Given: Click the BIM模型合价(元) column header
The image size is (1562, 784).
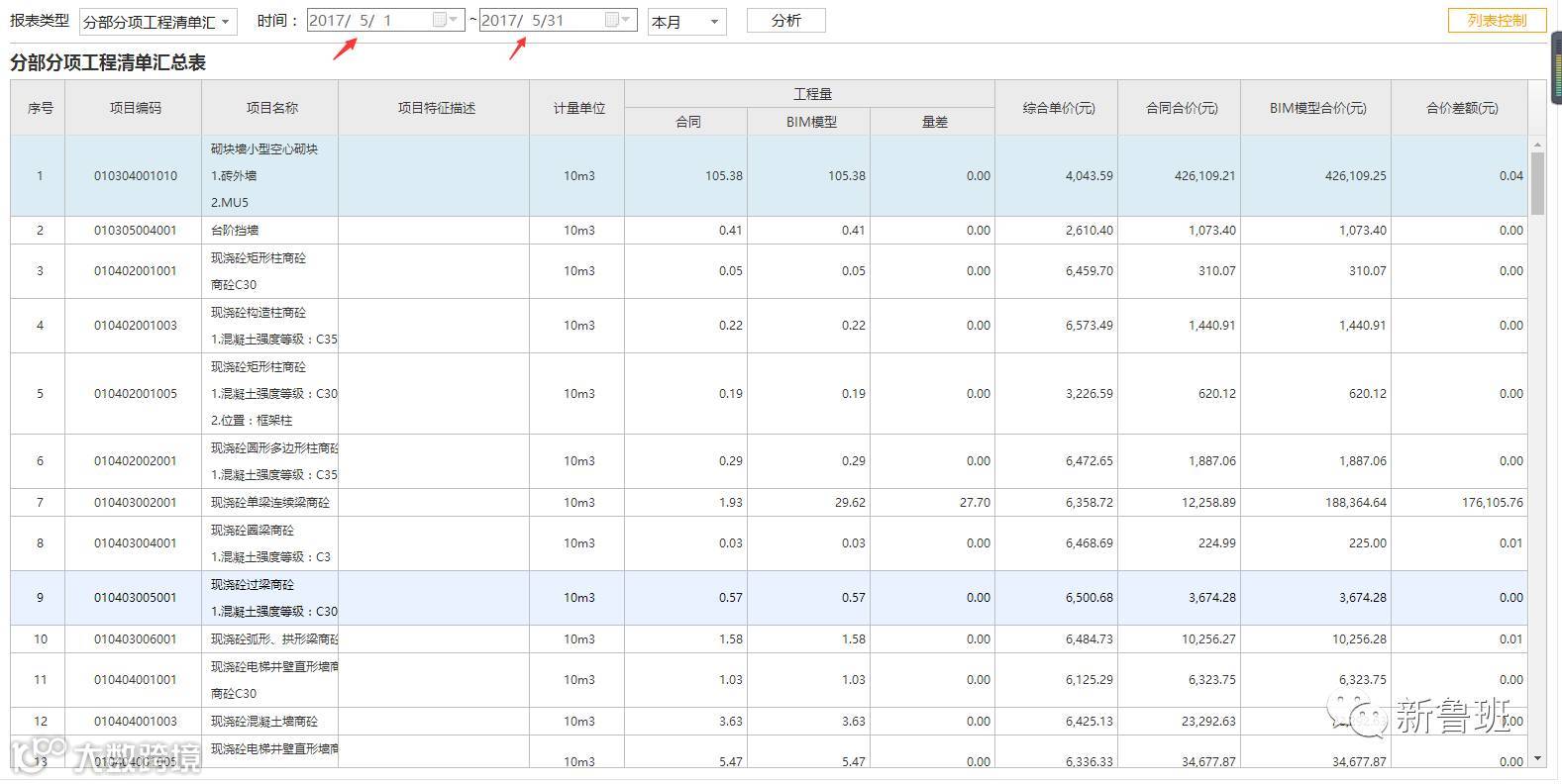Looking at the screenshot, I should click(x=1317, y=108).
